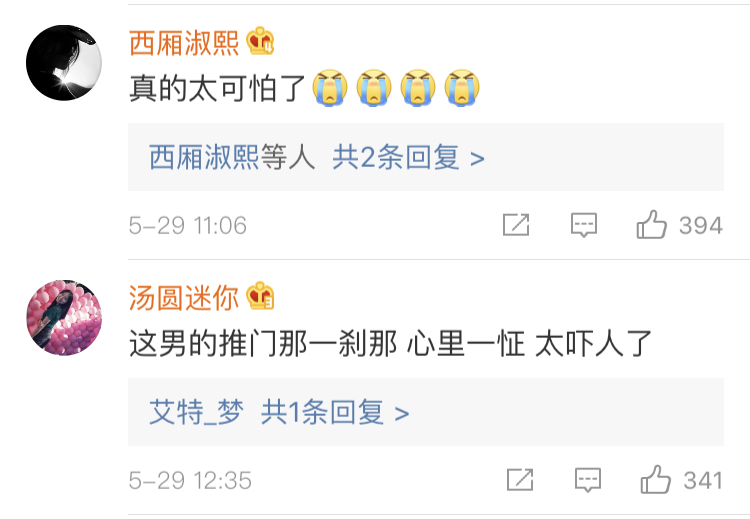Select the comment text 这男的推门那一刹那
750x519 pixels.
[263, 343]
